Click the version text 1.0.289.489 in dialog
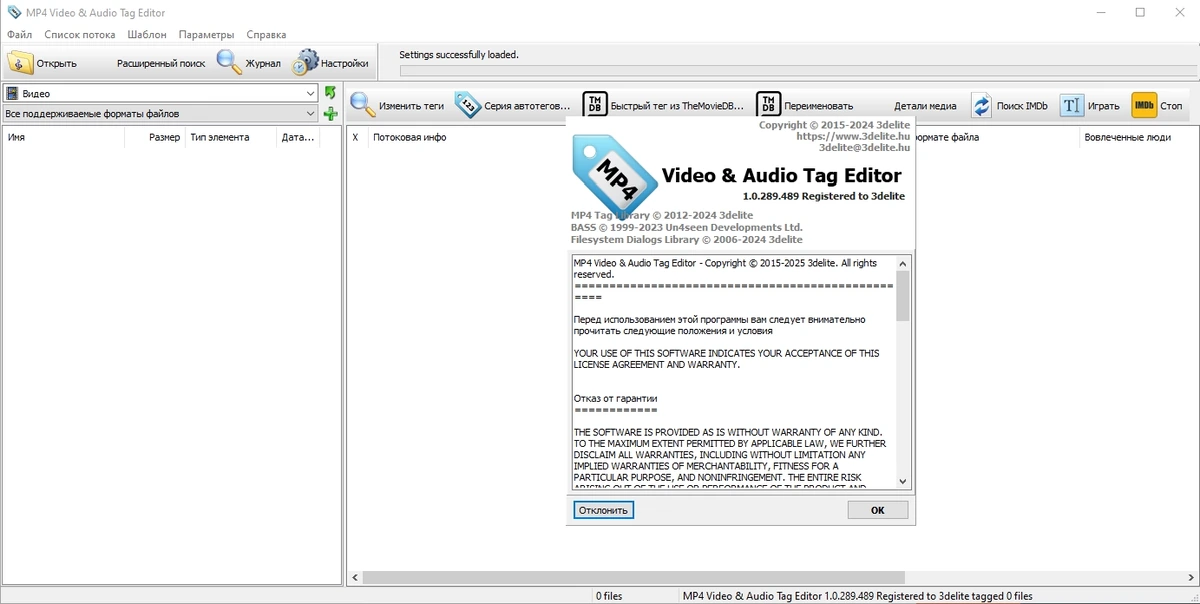This screenshot has height=604, width=1200. pos(772,196)
